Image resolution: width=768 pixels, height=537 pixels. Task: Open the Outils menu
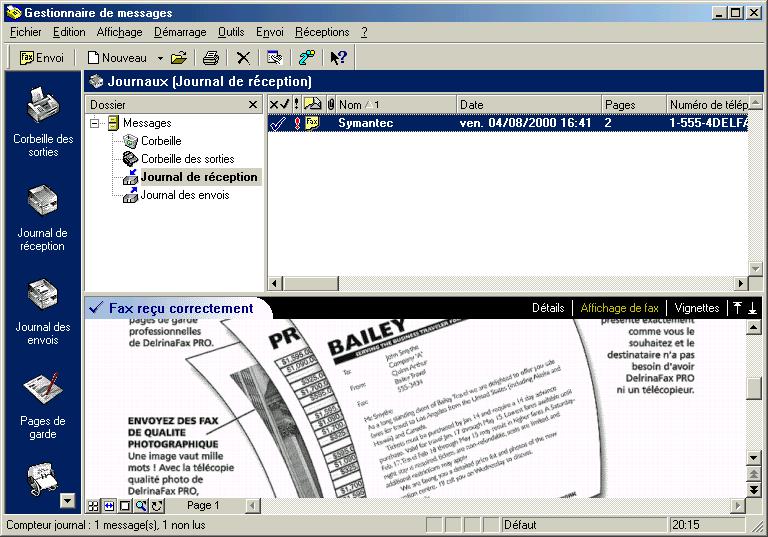coord(231,32)
